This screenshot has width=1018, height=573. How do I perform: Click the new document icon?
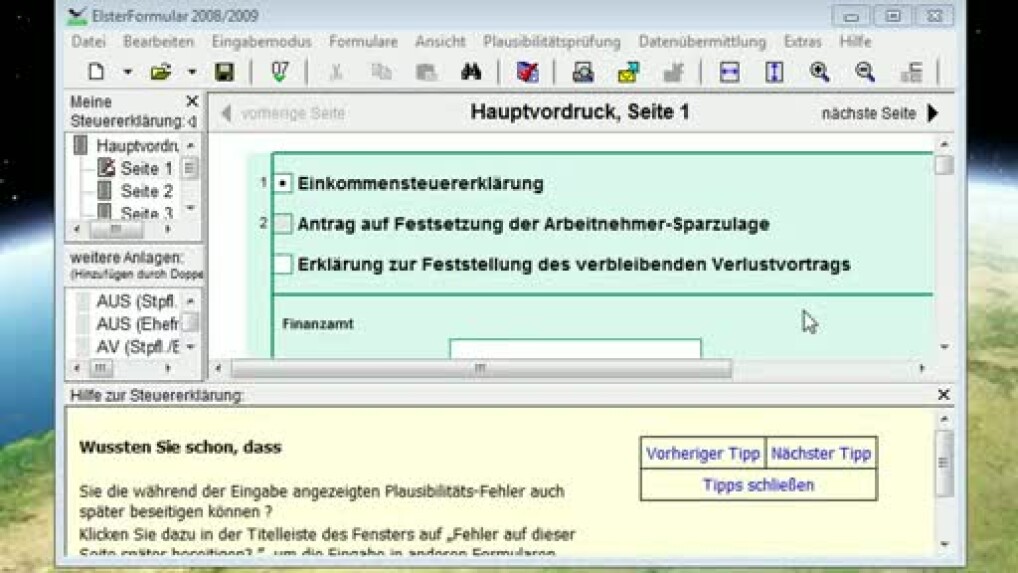[96, 72]
